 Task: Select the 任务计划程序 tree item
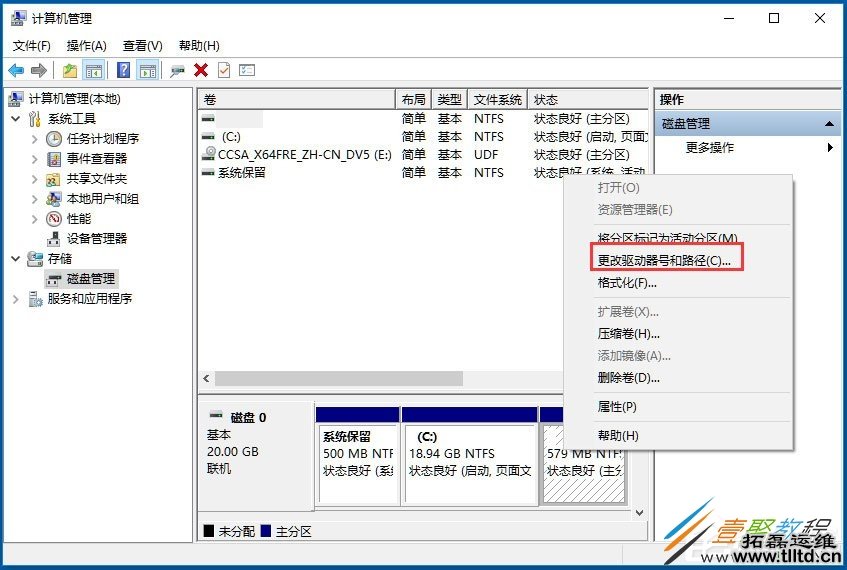pos(103,139)
